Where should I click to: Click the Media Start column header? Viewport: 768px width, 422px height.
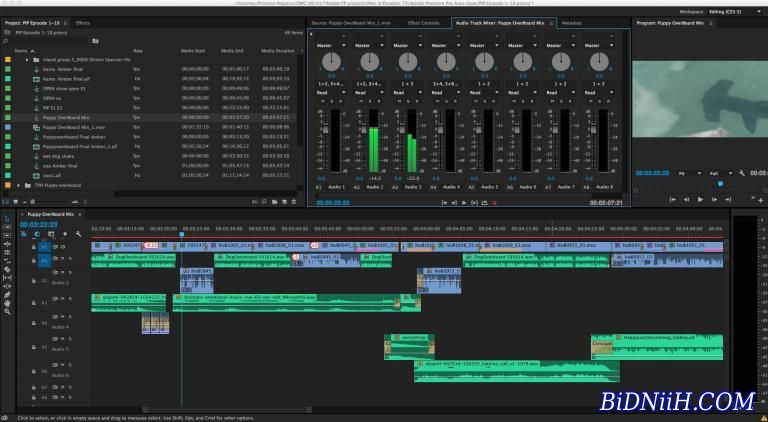[x=193, y=51]
